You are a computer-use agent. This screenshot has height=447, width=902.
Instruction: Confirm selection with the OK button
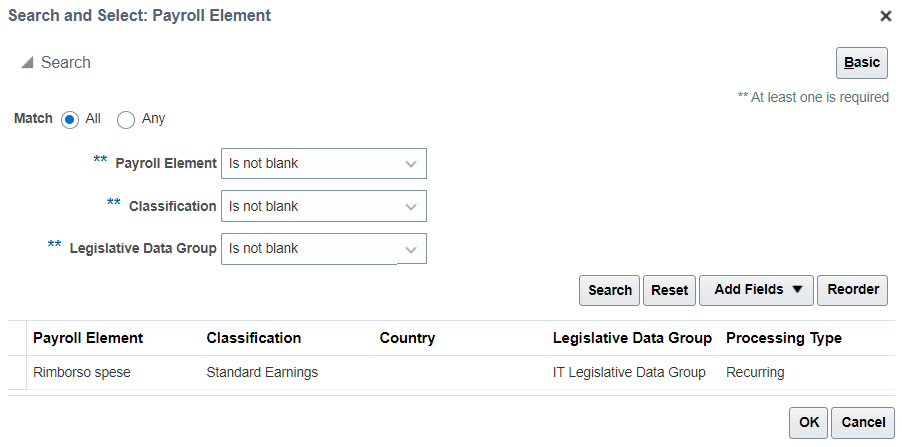pyautogui.click(x=808, y=423)
